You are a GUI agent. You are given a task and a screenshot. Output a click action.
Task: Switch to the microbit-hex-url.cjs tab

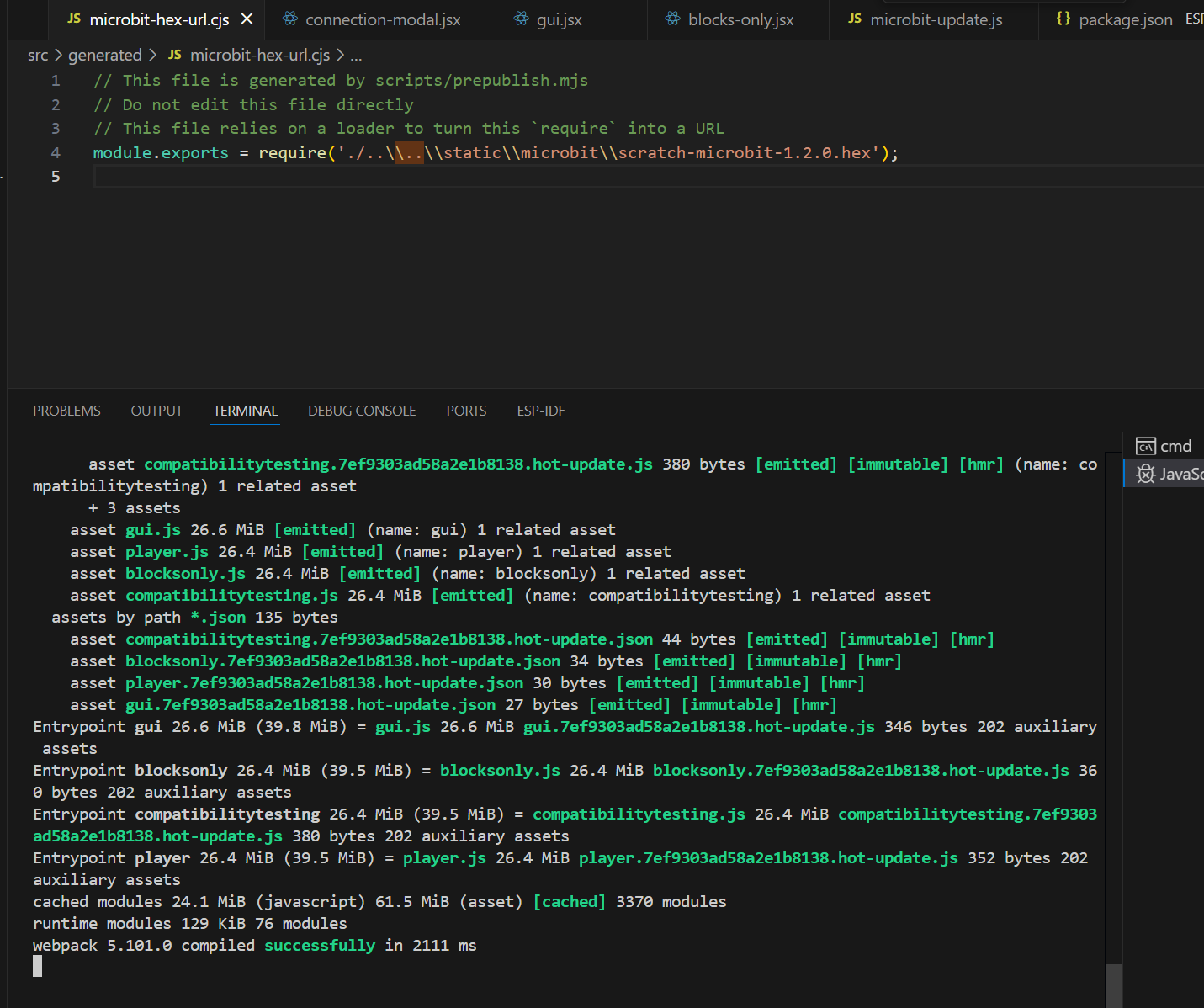click(158, 19)
